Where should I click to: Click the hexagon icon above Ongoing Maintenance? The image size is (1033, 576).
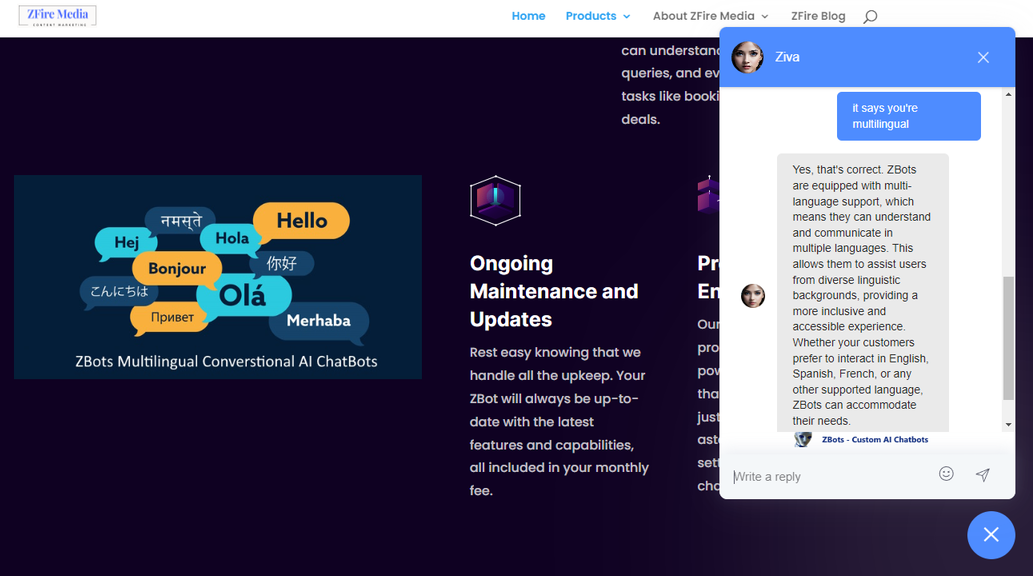[x=495, y=200]
